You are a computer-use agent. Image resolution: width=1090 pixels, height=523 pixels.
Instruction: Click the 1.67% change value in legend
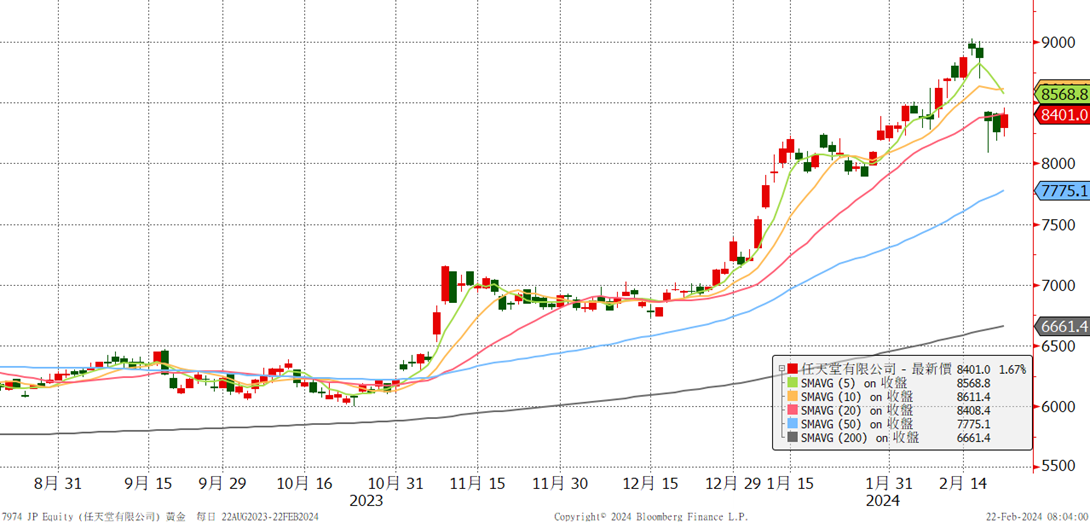1011,369
